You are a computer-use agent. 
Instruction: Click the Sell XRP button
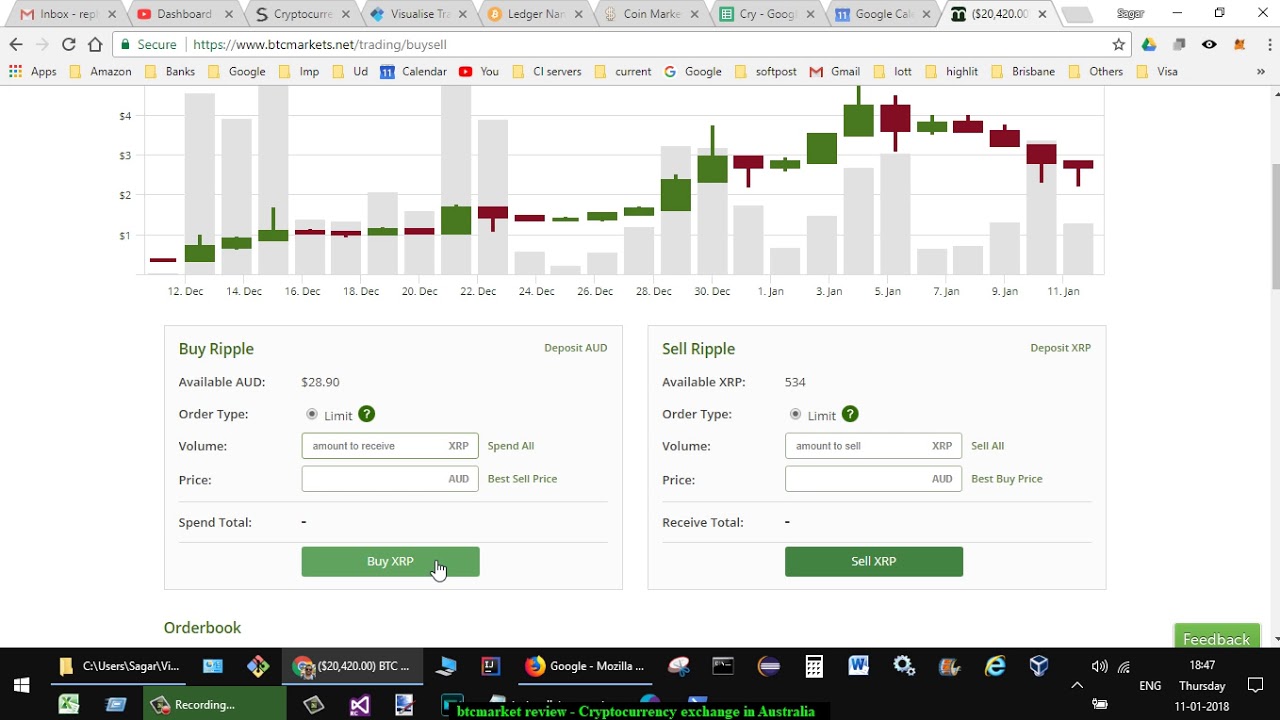click(874, 562)
